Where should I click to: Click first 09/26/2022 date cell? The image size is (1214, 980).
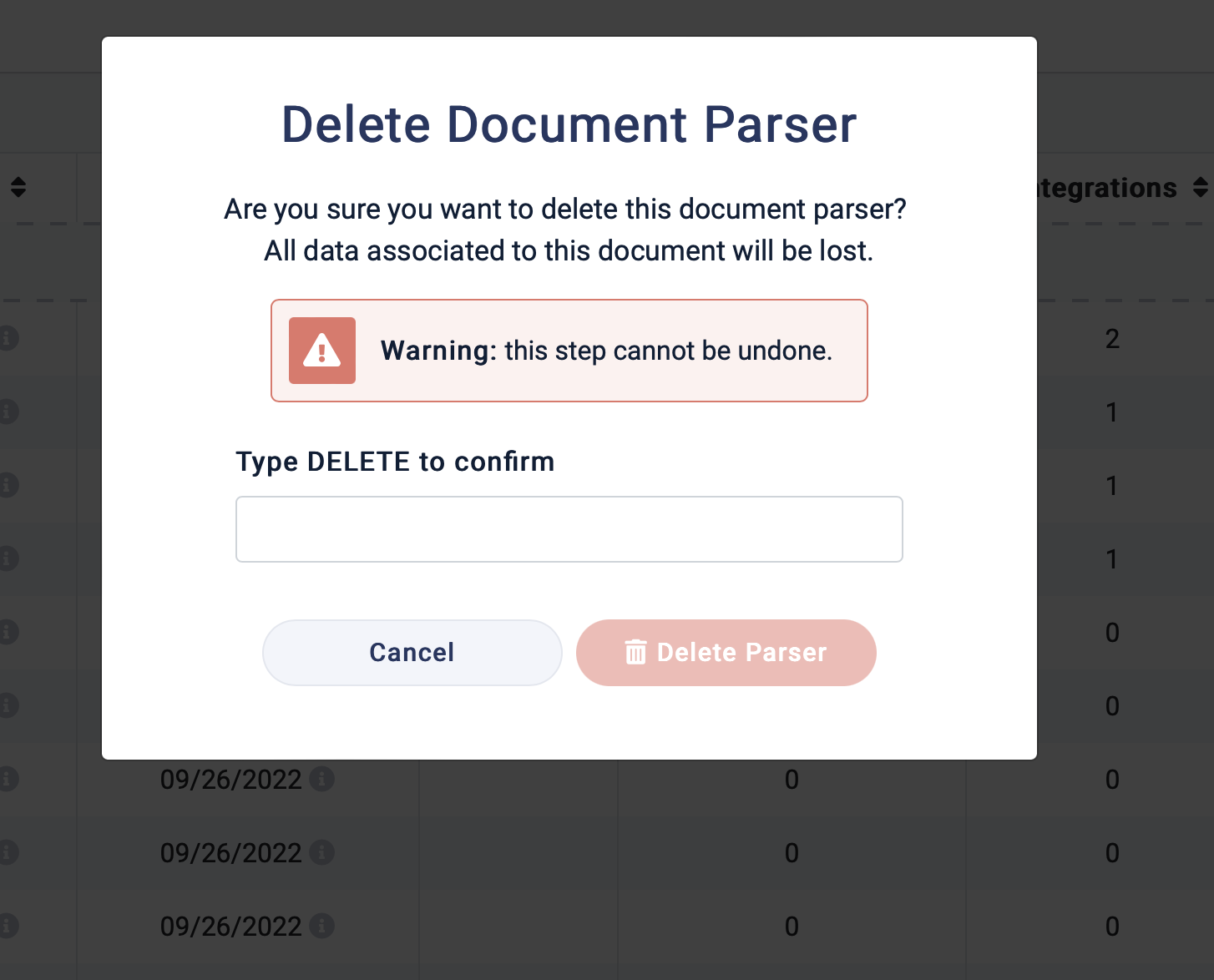[230, 780]
